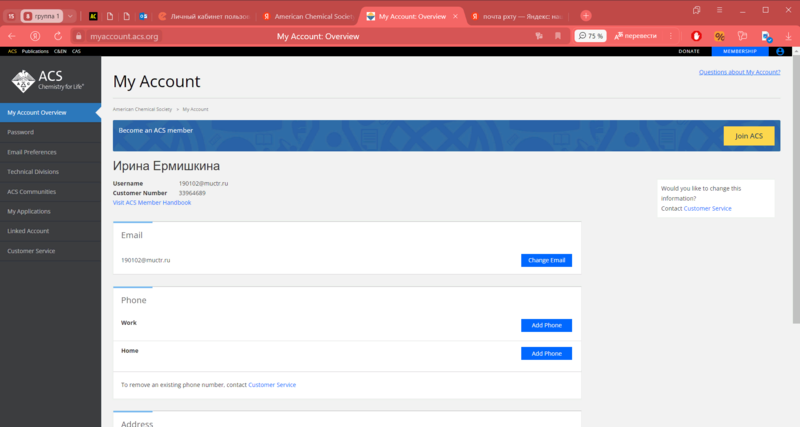This screenshot has width=800, height=427.
Task: Open Visit ACS Member Handbook link
Action: [152, 203]
